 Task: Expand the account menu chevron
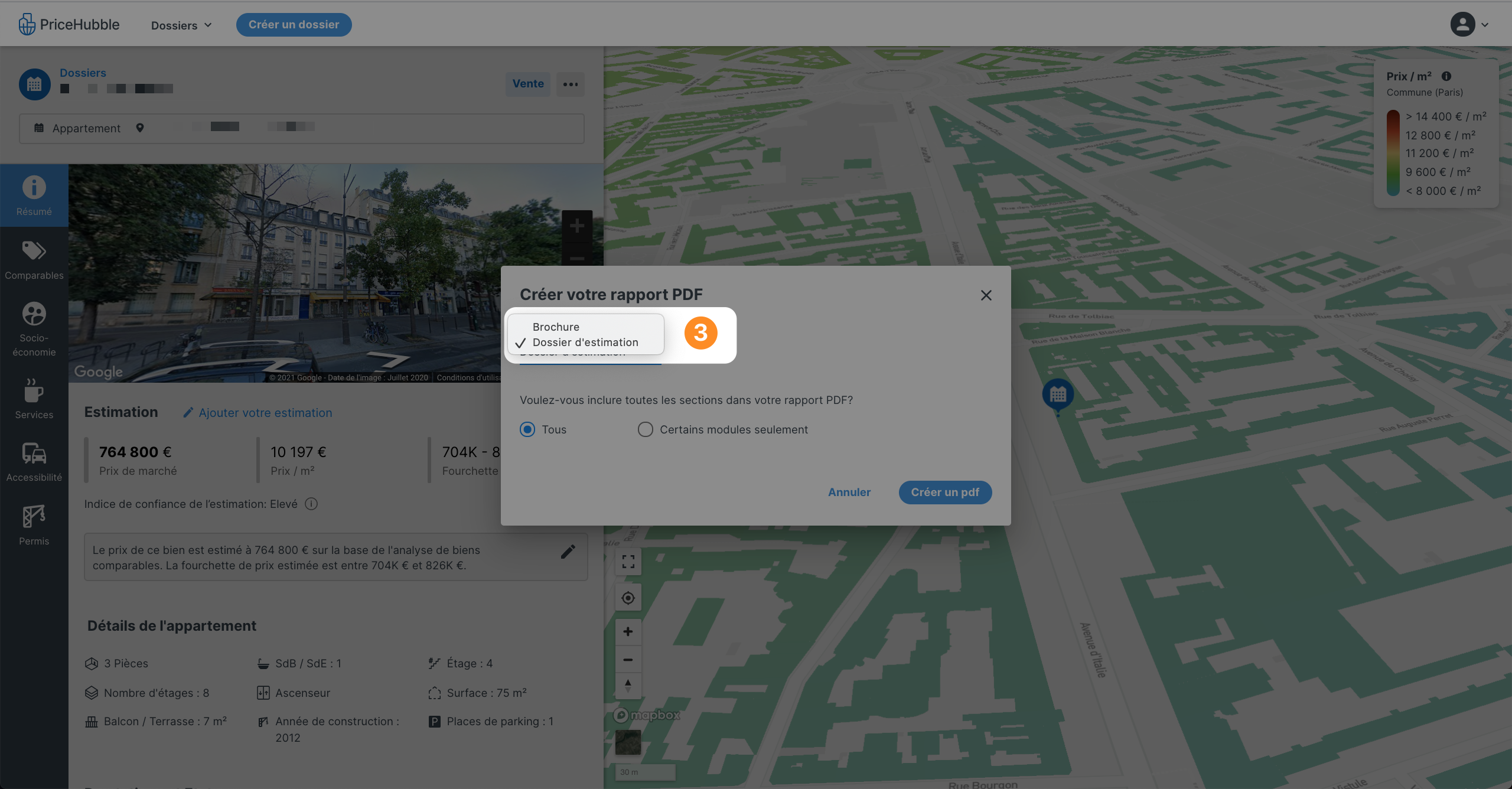1485,25
